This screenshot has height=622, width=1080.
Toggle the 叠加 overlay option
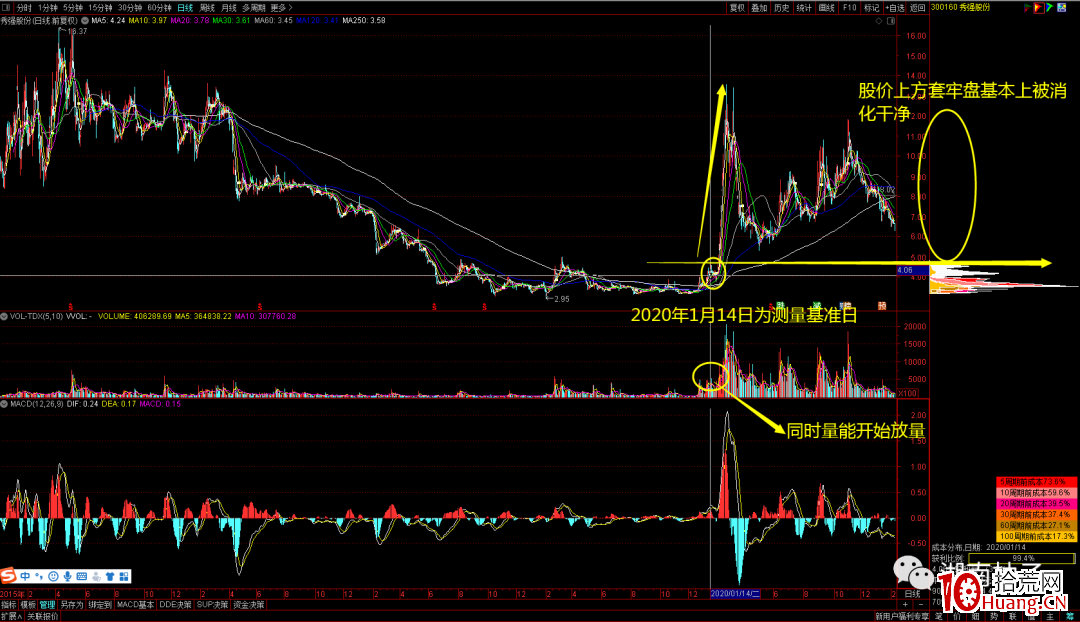pyautogui.click(x=760, y=7)
